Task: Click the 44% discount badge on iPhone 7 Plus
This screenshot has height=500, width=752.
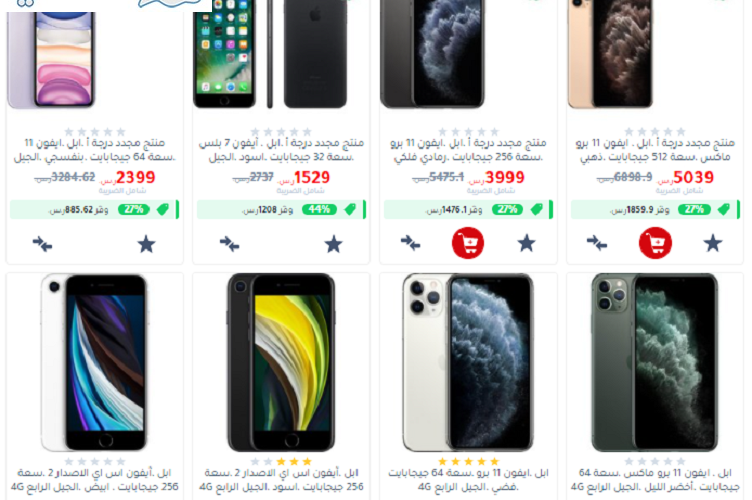Action: (x=319, y=209)
